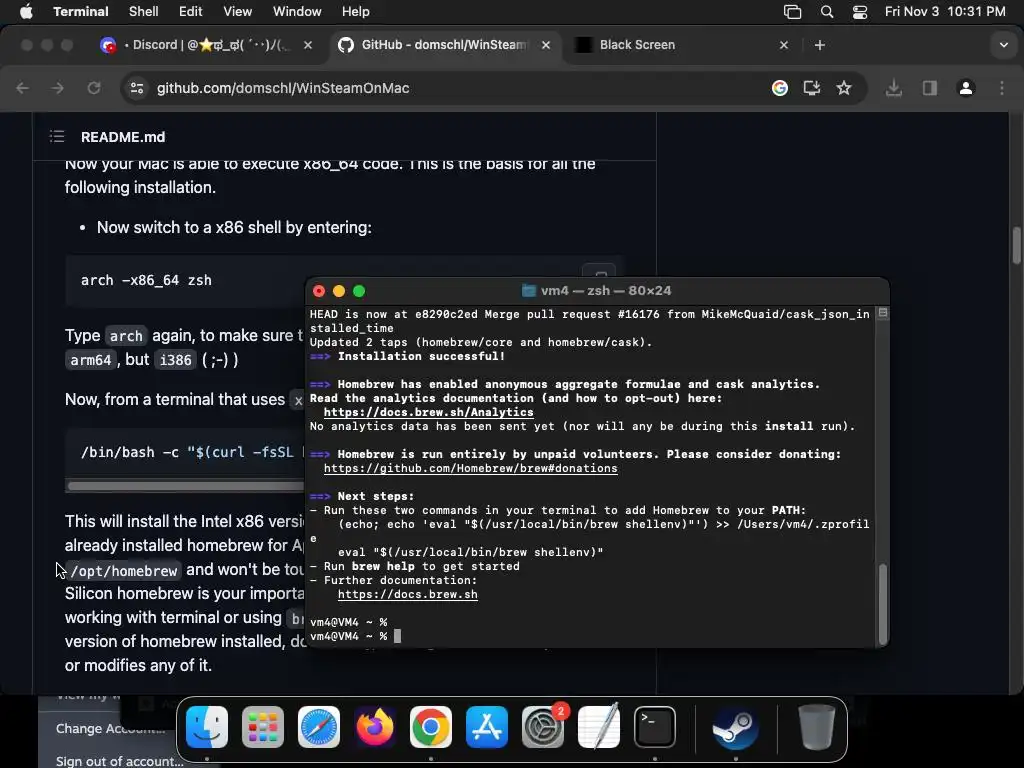This screenshot has height=768, width=1024.
Task: Open Chrome downloads
Action: pyautogui.click(x=894, y=88)
